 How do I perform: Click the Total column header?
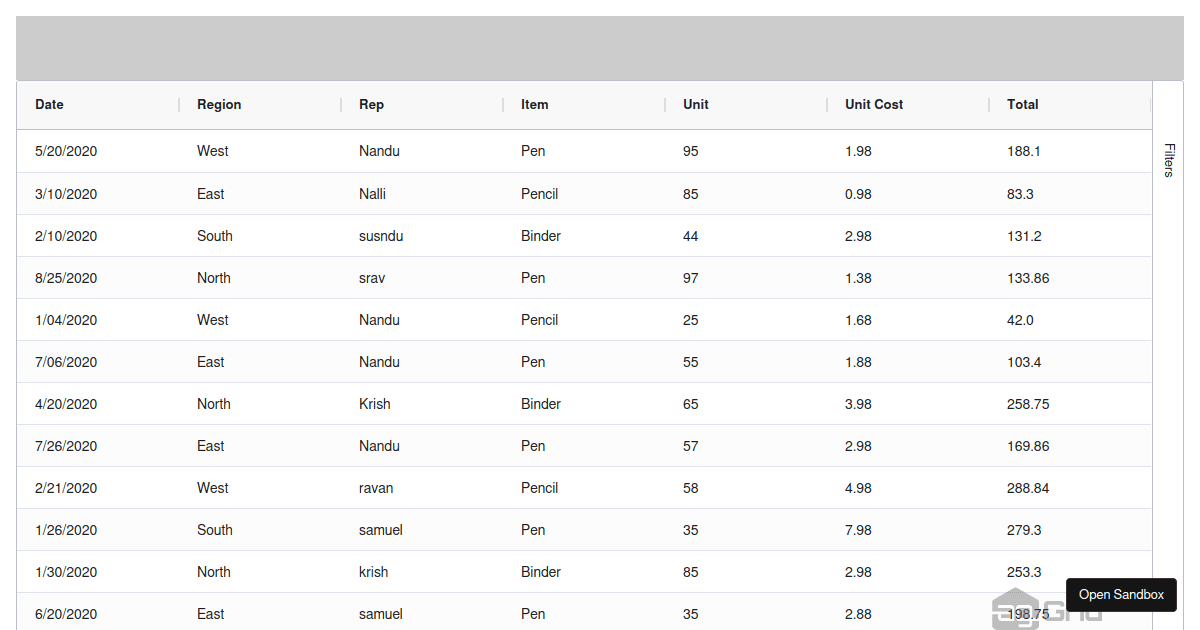[x=1022, y=104]
